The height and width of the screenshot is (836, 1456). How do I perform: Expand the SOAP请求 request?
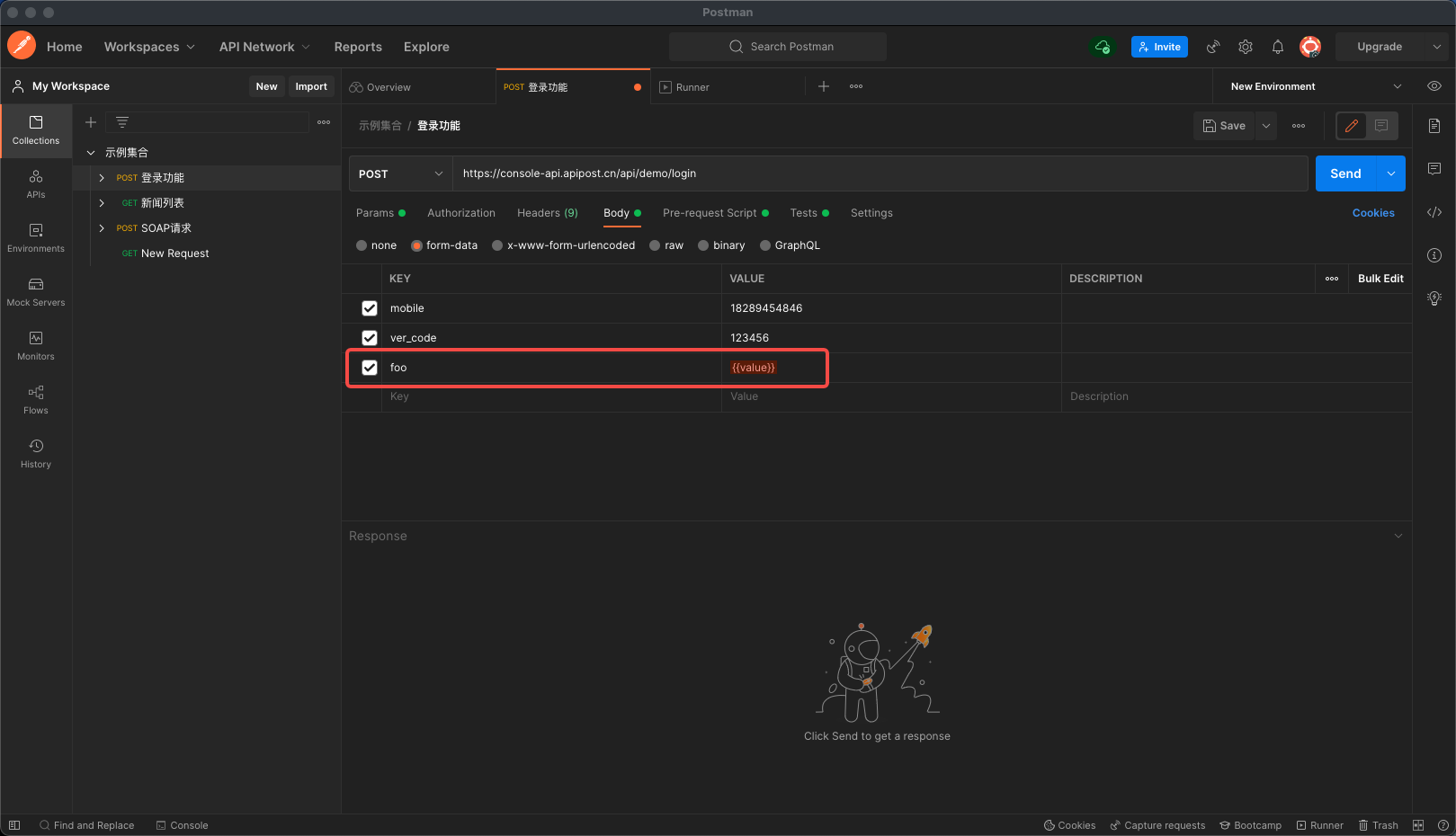click(102, 228)
